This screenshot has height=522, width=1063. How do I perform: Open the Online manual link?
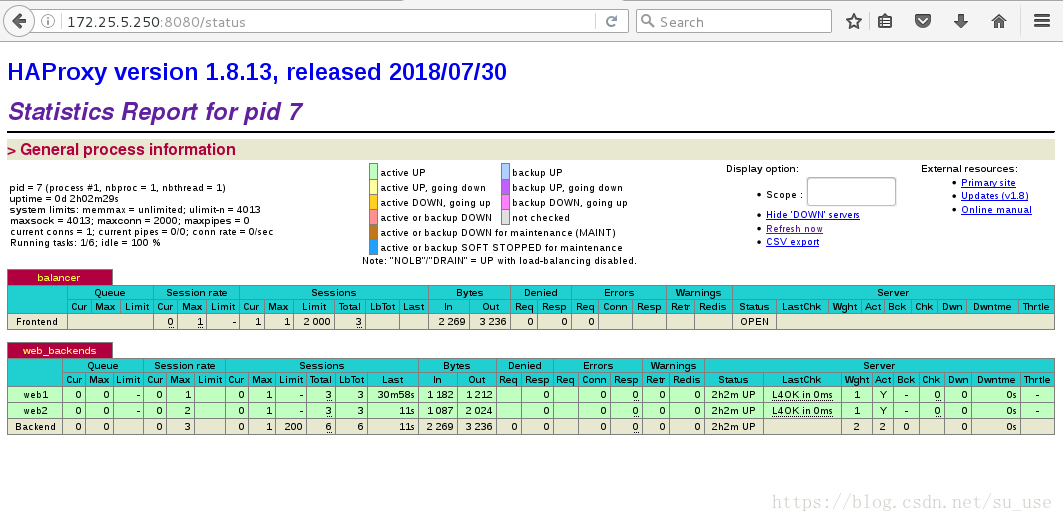coord(996,210)
